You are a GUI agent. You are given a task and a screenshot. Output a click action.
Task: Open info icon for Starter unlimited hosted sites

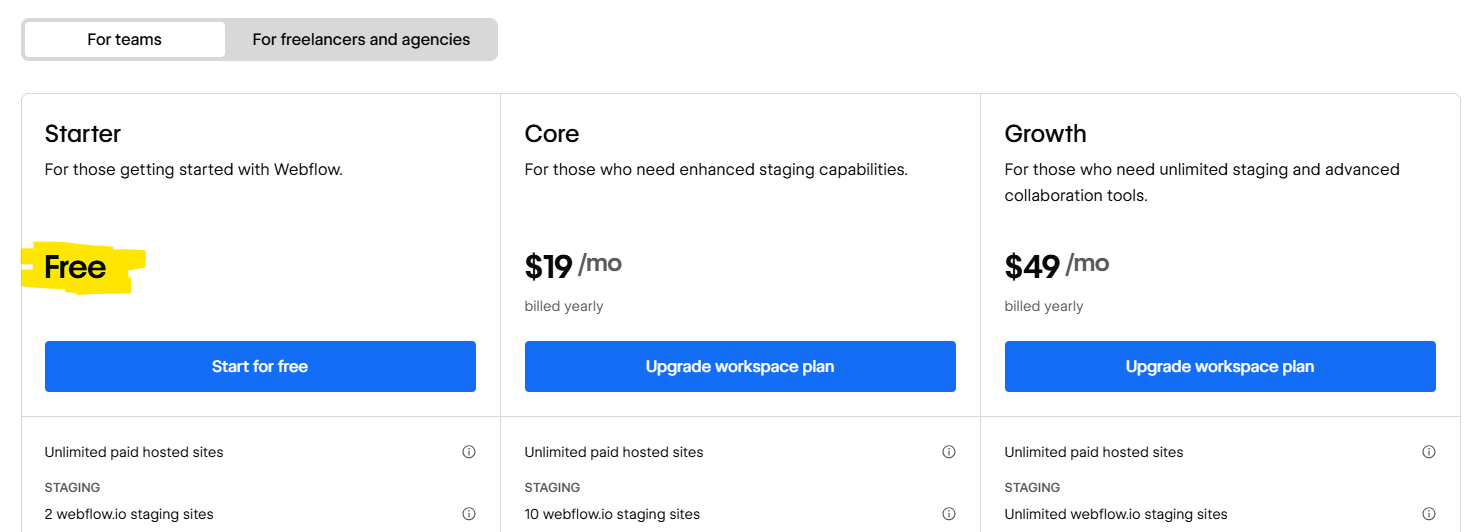tap(468, 452)
